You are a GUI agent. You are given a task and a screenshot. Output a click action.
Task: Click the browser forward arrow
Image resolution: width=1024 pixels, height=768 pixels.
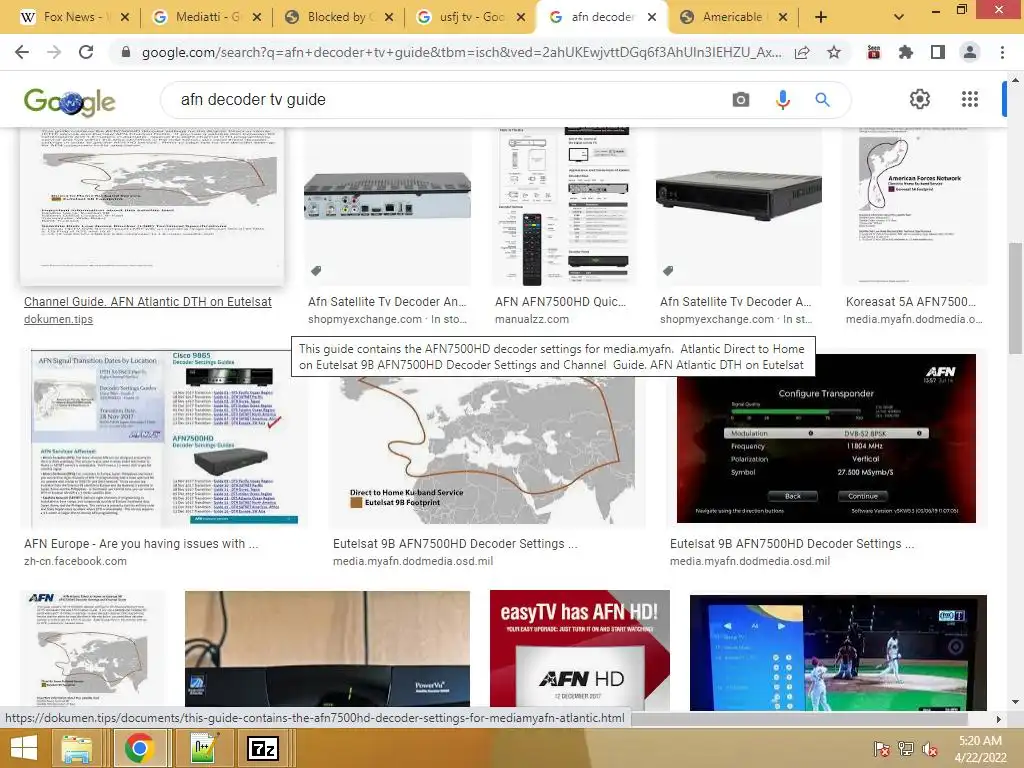click(54, 52)
